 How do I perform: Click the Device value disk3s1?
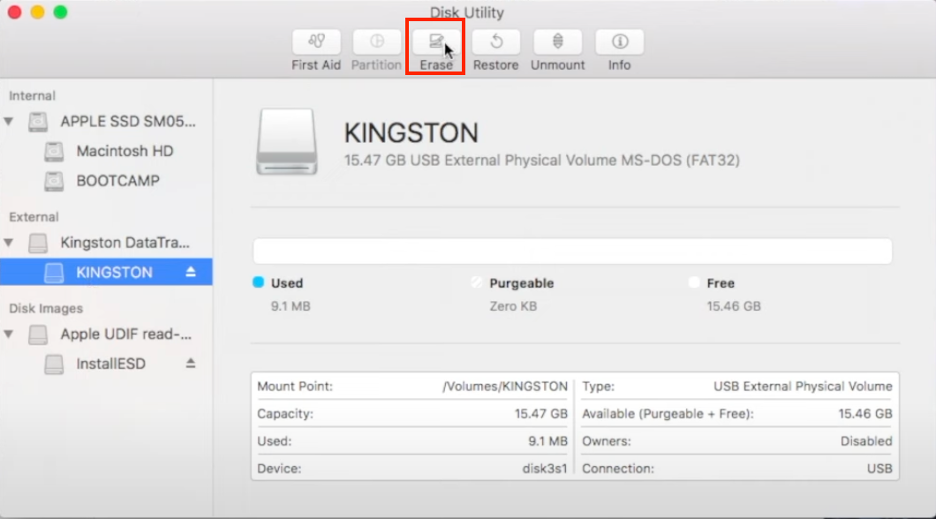544,469
